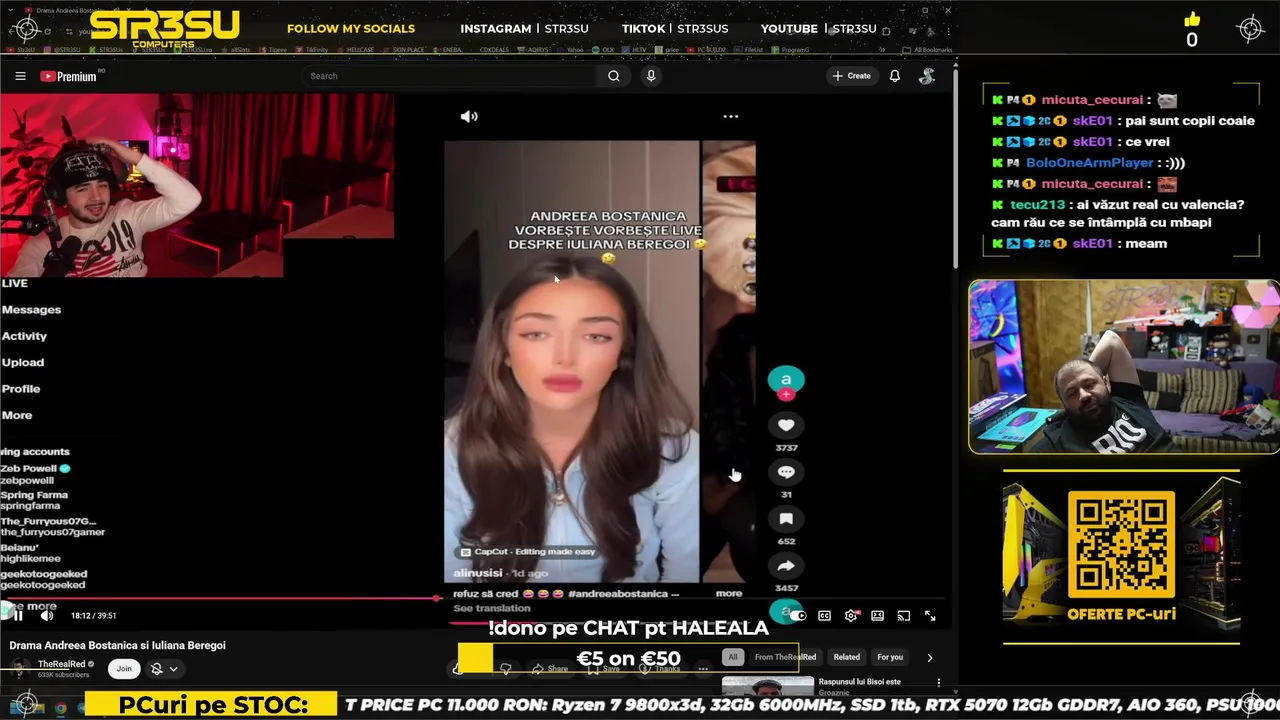The image size is (1280, 720).
Task: Open the OLX bookmark
Action: [603, 50]
